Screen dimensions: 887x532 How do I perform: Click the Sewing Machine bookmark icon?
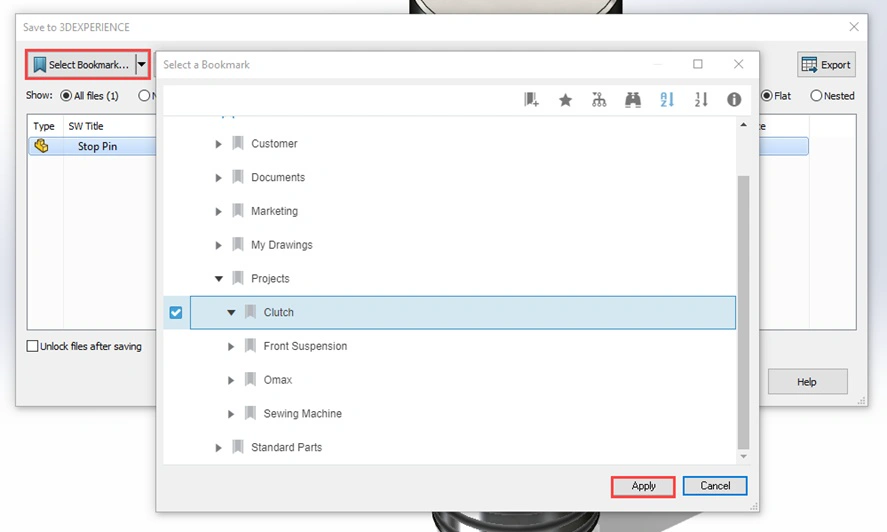251,413
